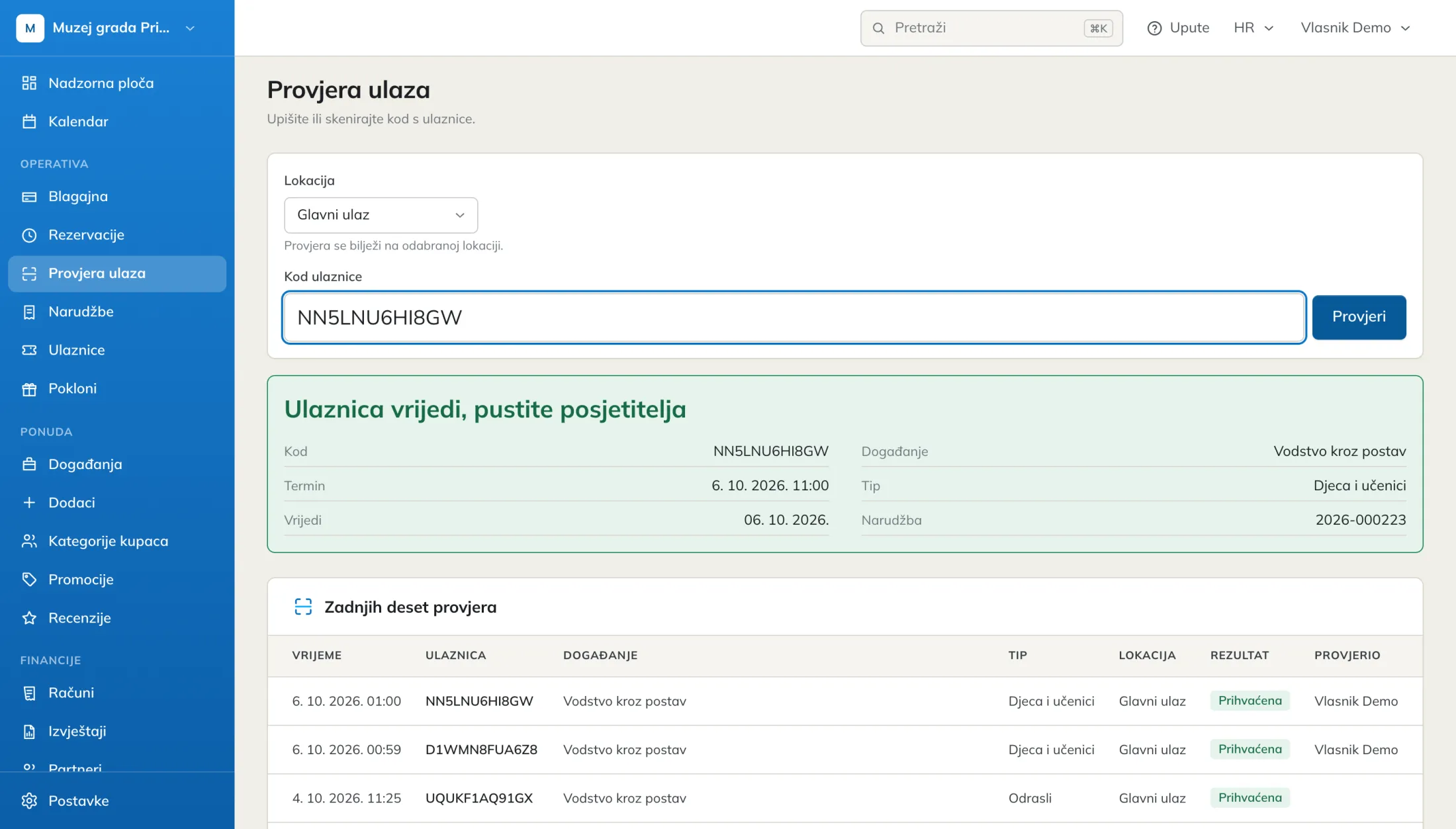The width and height of the screenshot is (1456, 829).
Task: Open Nadzorna ploča dashboard icon
Action: point(29,83)
